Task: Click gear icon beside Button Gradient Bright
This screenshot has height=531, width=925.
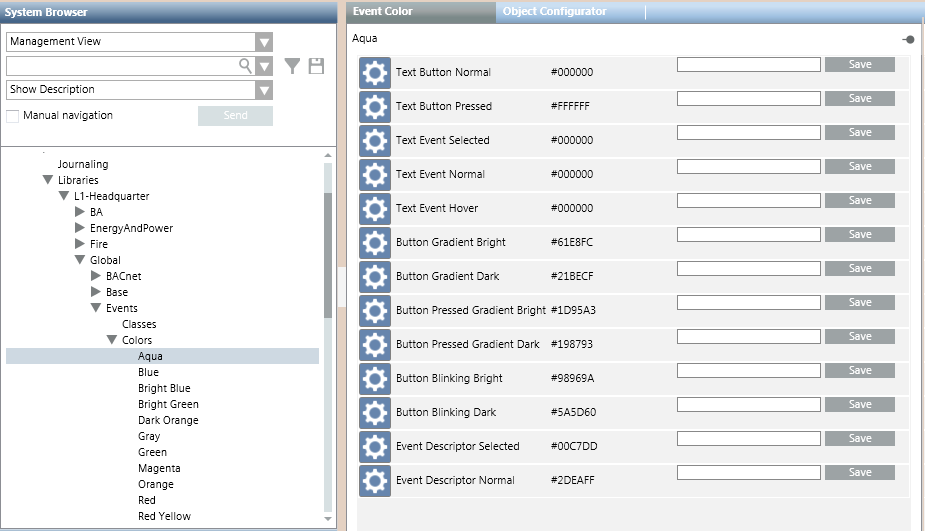Action: coord(374,243)
